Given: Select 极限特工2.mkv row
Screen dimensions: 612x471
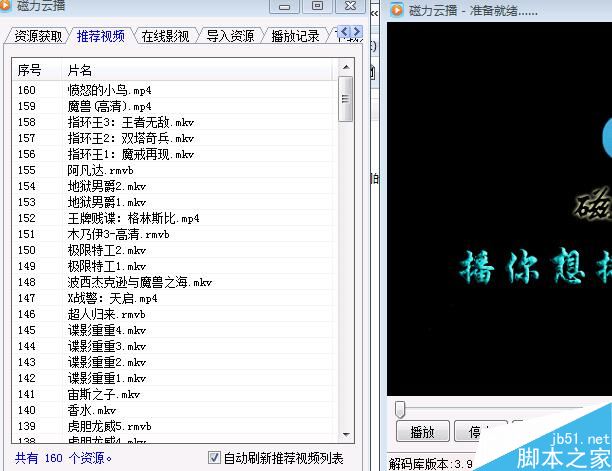Looking at the screenshot, I should (174, 250).
